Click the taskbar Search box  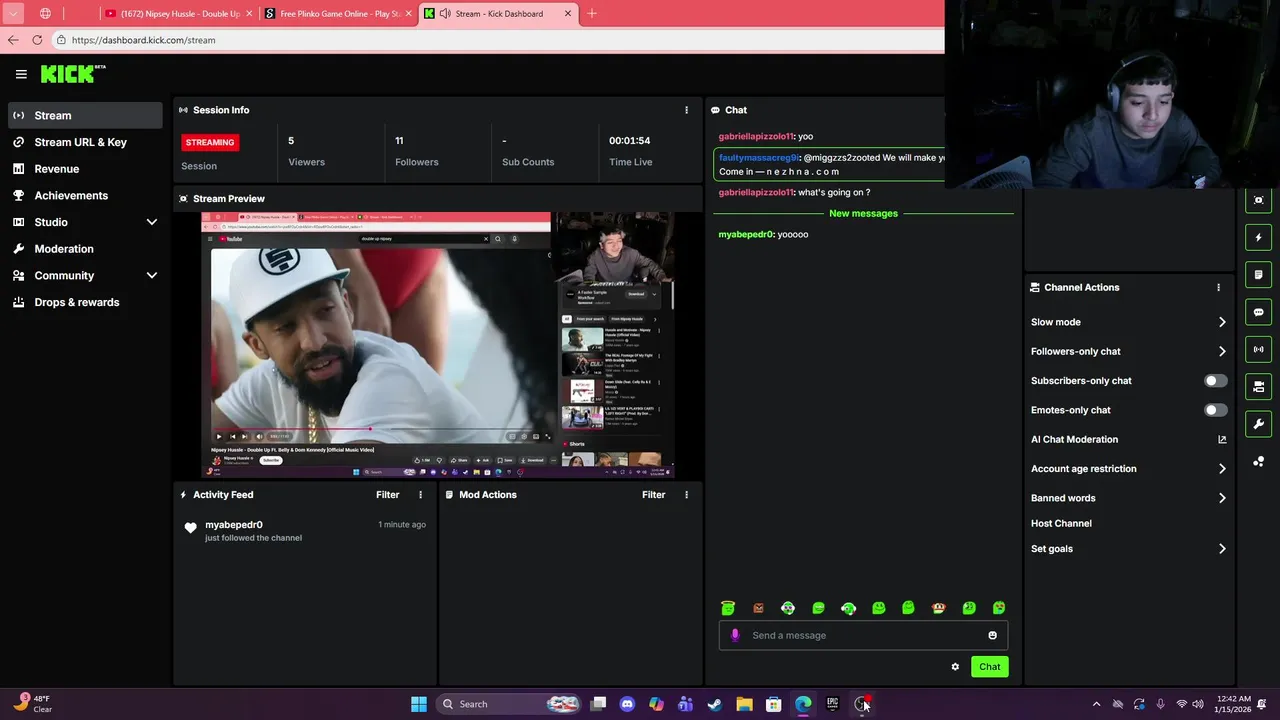pyautogui.click(x=510, y=704)
